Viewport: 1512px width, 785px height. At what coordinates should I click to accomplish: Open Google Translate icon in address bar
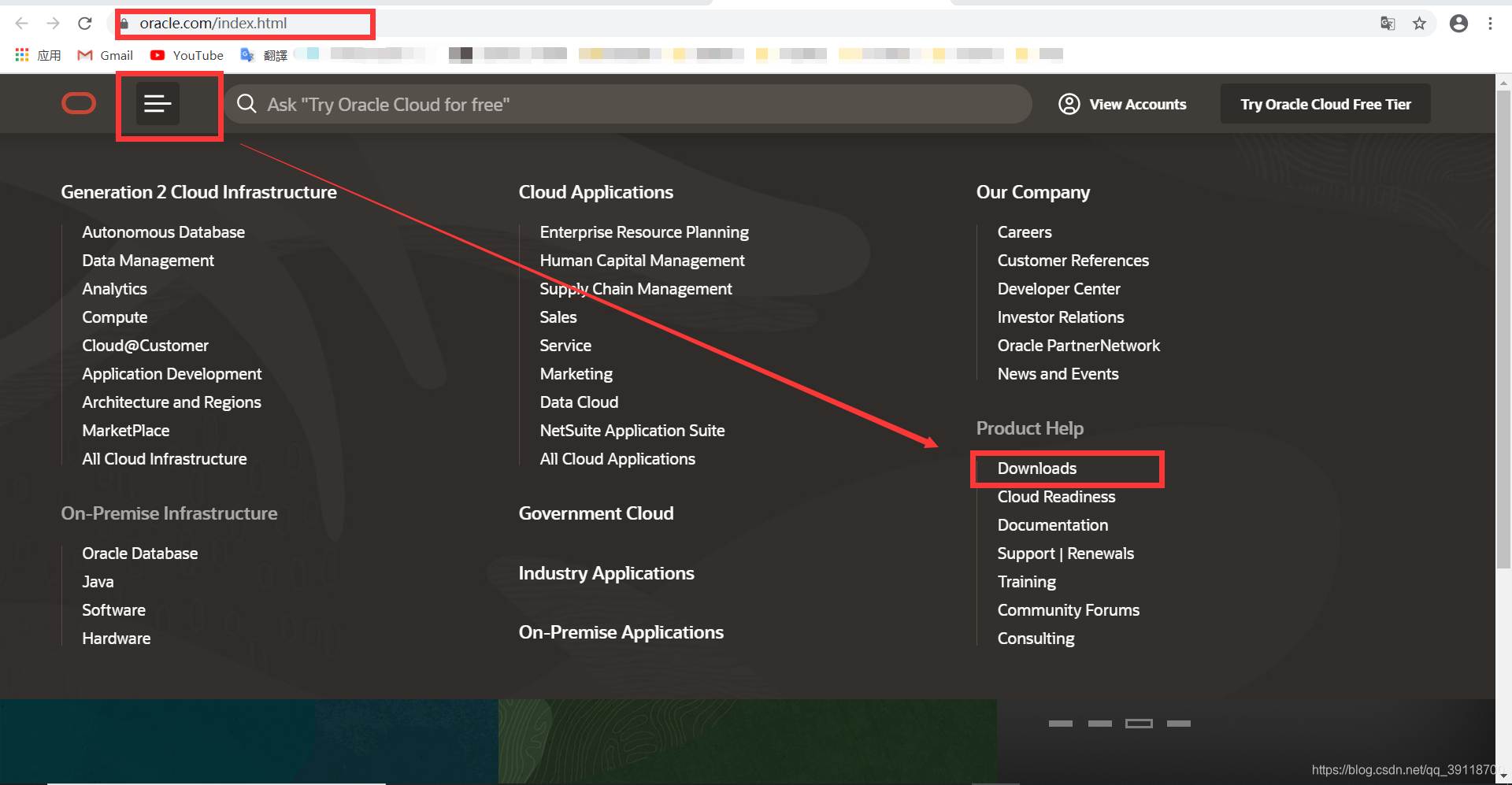(x=1388, y=24)
